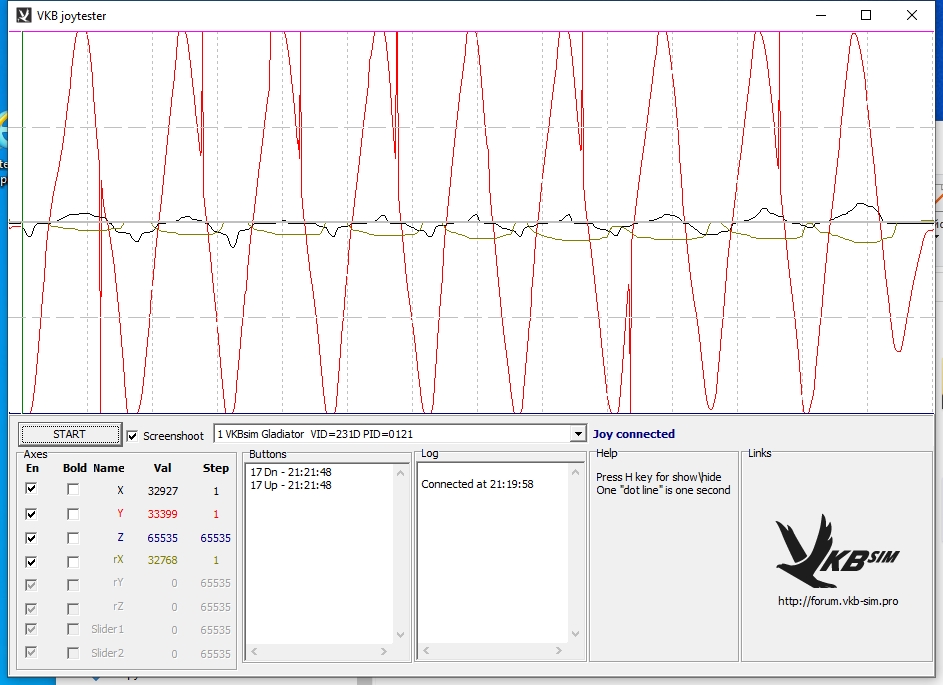The image size is (943, 685).
Task: Enable Bold for the rX axis
Action: (x=73, y=561)
